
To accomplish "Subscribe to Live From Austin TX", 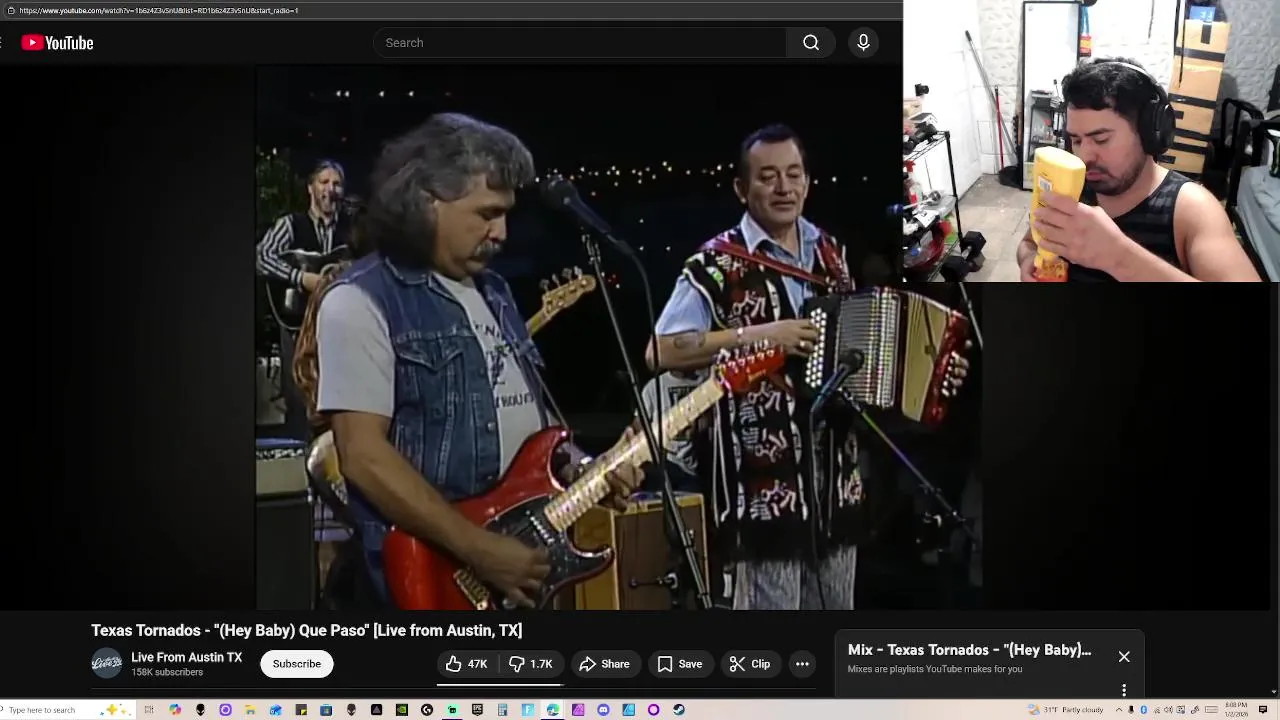I will point(297,664).
